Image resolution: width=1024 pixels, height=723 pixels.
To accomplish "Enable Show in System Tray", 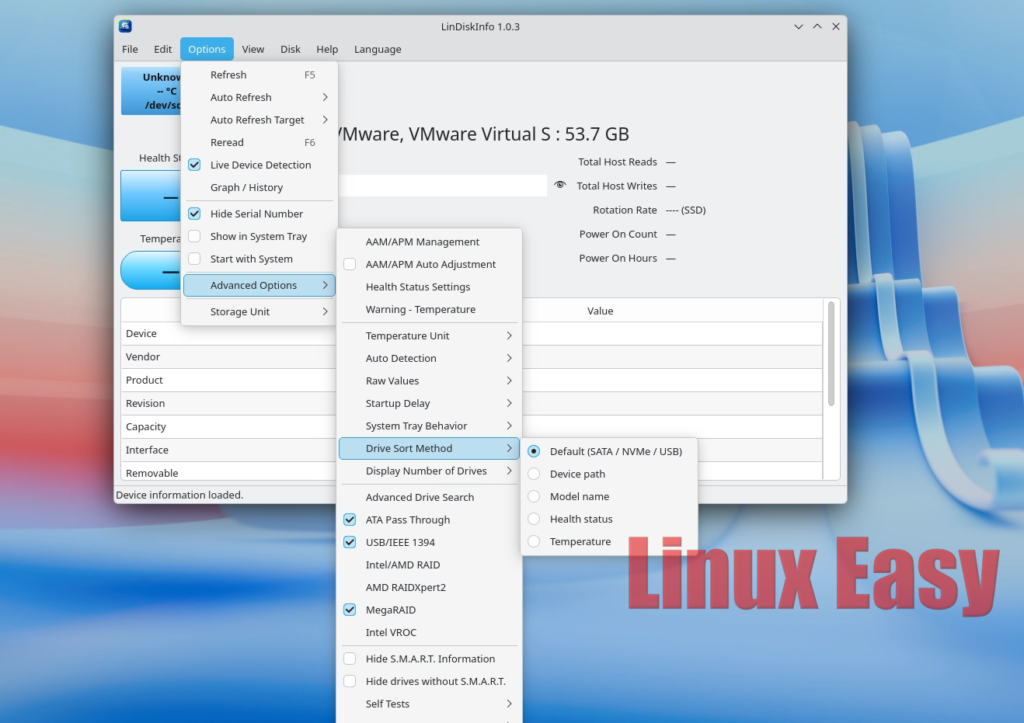I will tap(194, 236).
